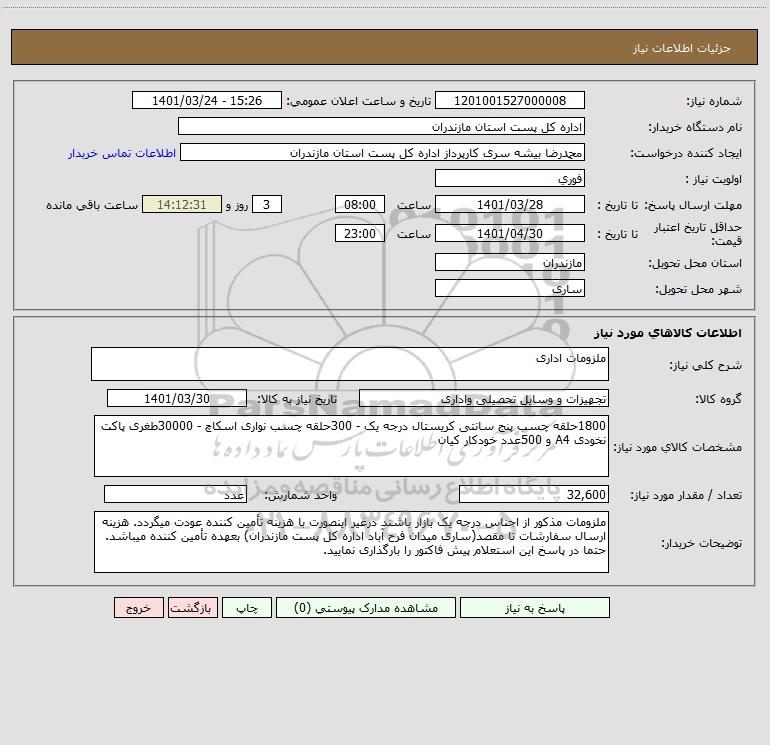Click تاریخ و ساعت اعلان عمومی label
Screen dimensions: 770x745
(359, 102)
